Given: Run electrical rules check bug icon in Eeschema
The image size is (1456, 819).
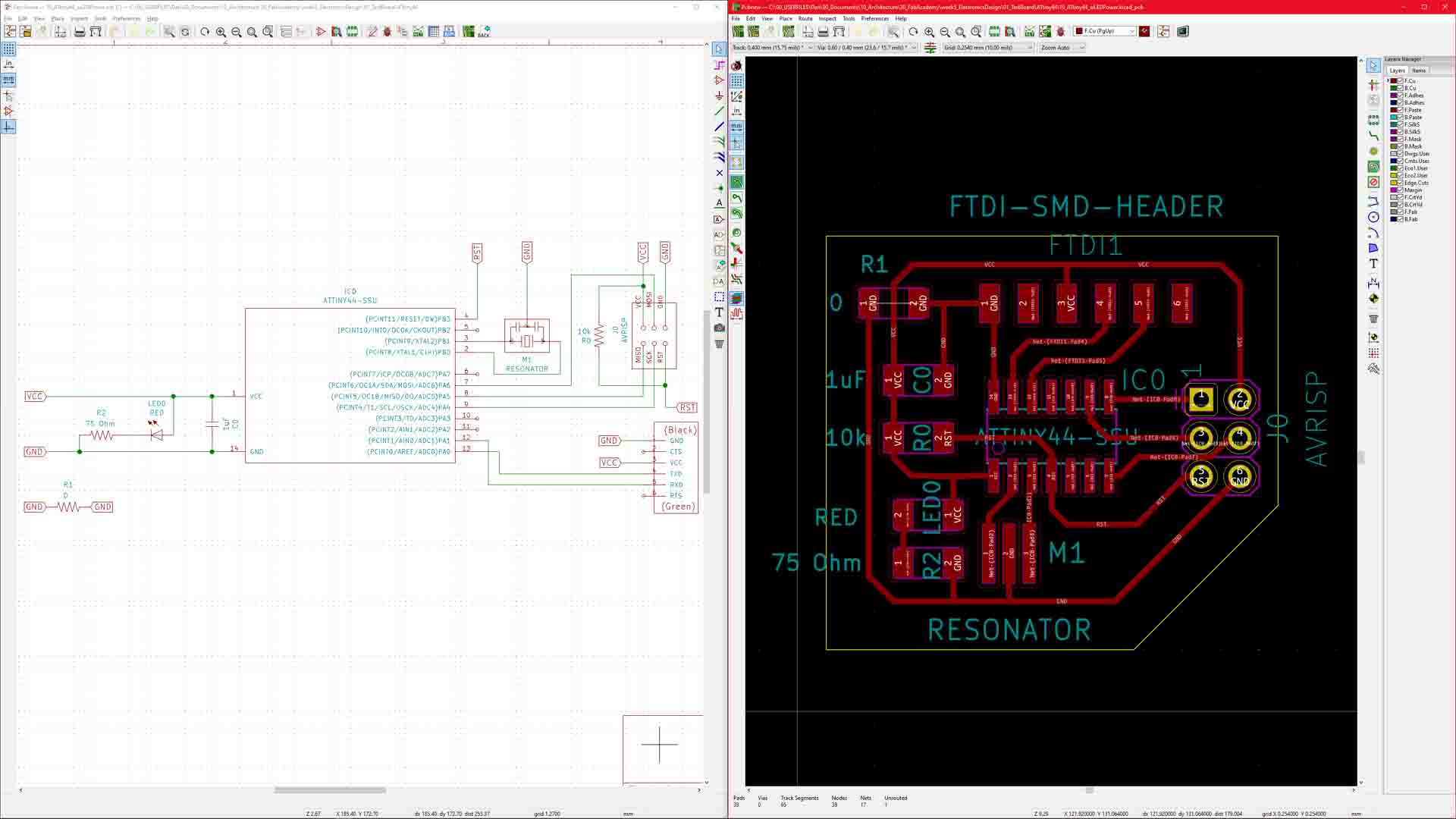Looking at the screenshot, I should pos(388,32).
